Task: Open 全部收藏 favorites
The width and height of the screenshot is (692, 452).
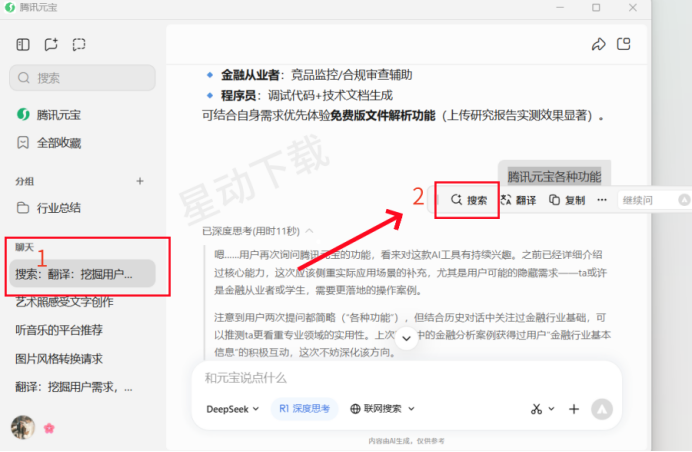Action: tap(49, 143)
